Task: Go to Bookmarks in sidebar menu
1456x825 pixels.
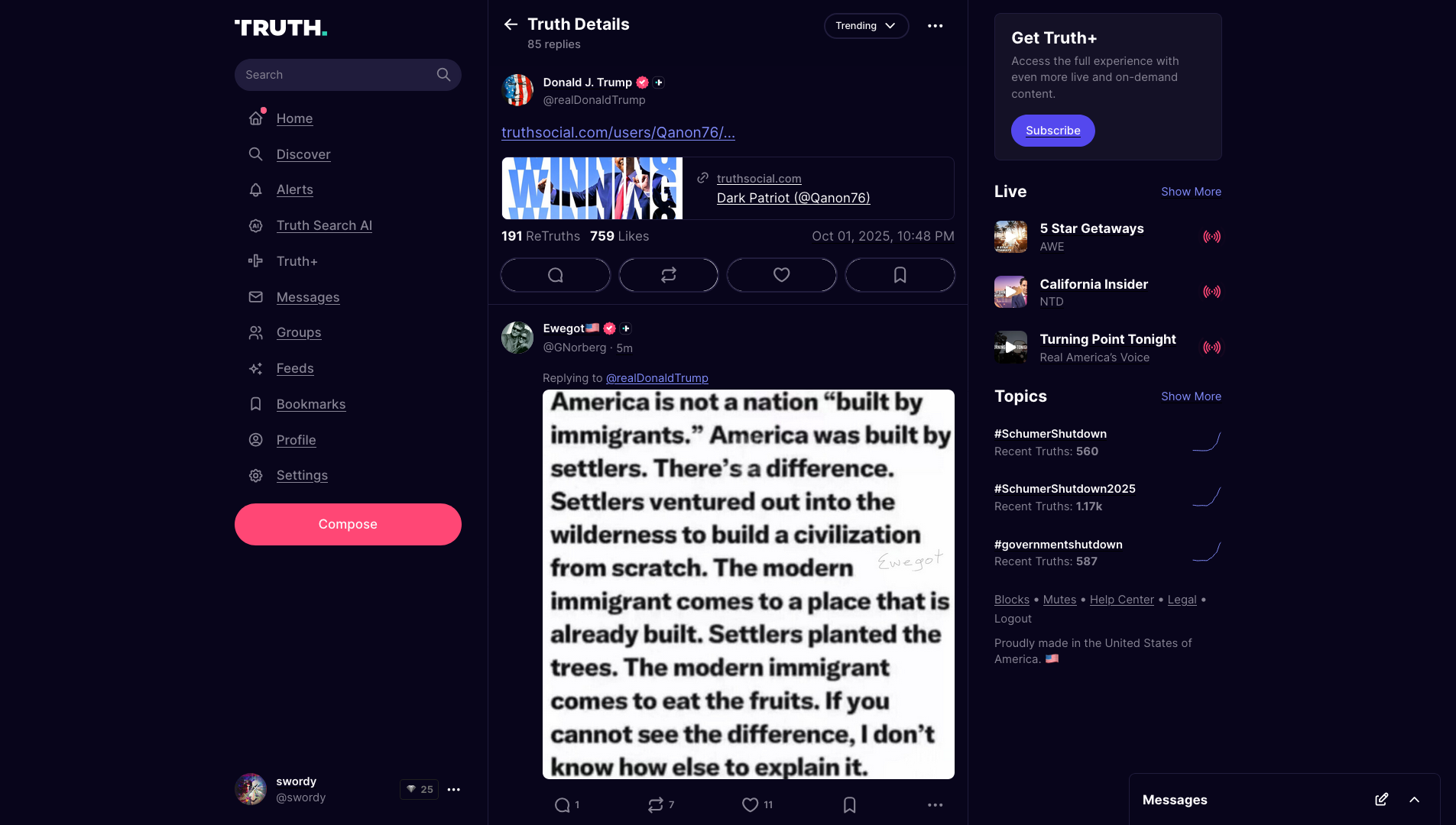Action: (x=310, y=404)
